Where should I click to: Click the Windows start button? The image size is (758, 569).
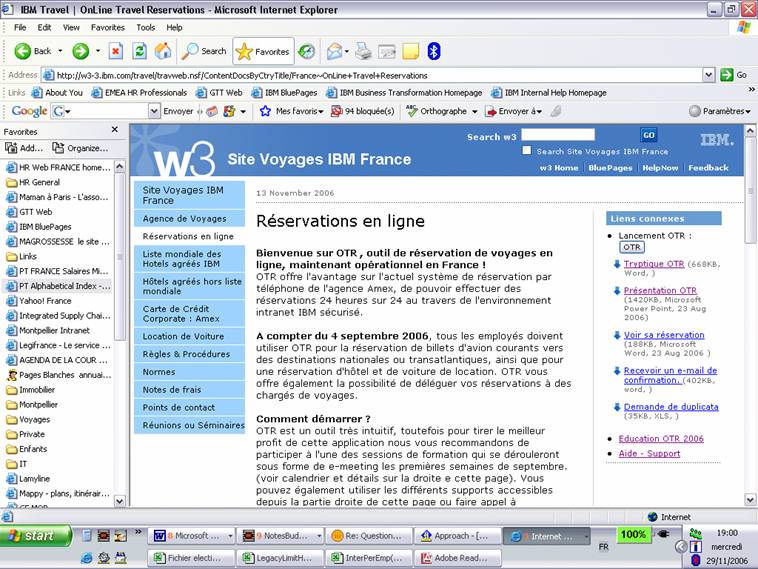click(x=35, y=536)
